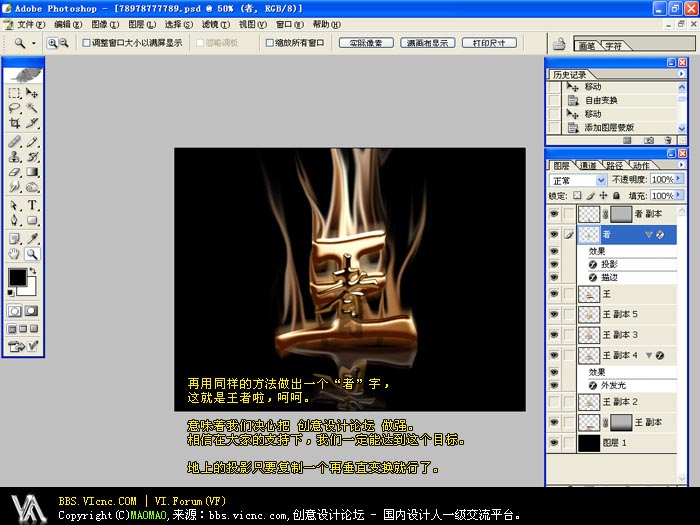Select the Crop tool
Image resolution: width=700 pixels, height=525 pixels.
[x=15, y=123]
